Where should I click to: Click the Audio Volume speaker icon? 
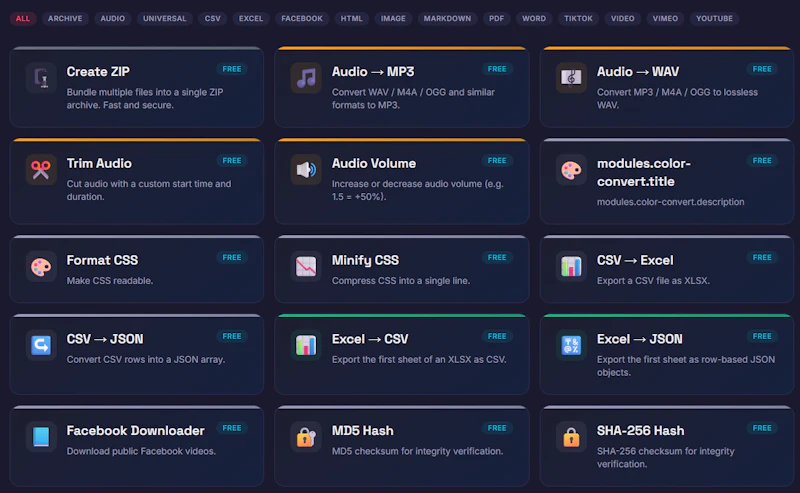306,169
